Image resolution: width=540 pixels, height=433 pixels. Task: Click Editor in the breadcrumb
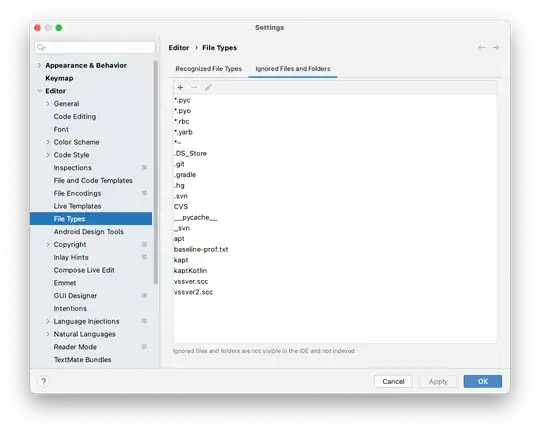point(179,48)
